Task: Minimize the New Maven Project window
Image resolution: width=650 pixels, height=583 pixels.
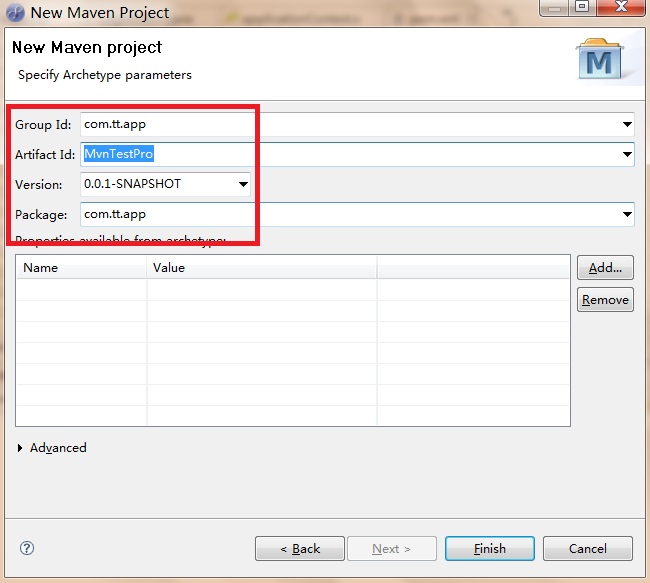Action: [x=554, y=6]
